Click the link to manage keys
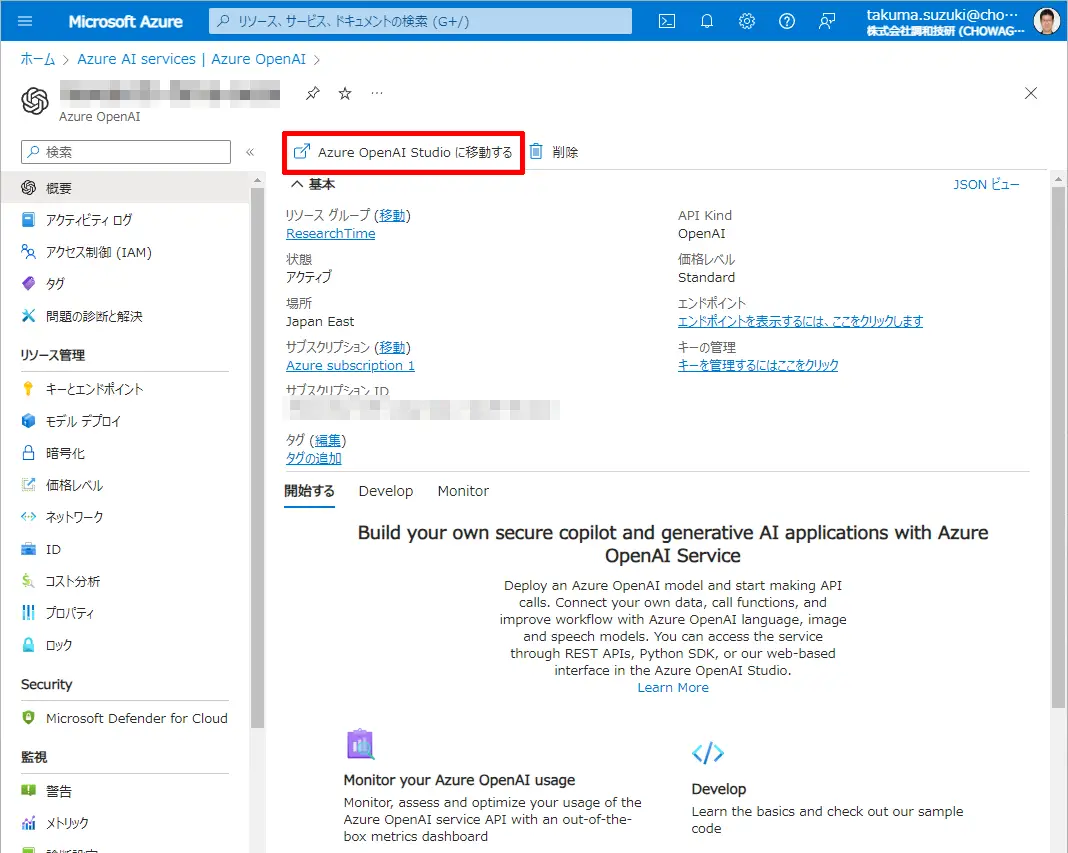 758,365
